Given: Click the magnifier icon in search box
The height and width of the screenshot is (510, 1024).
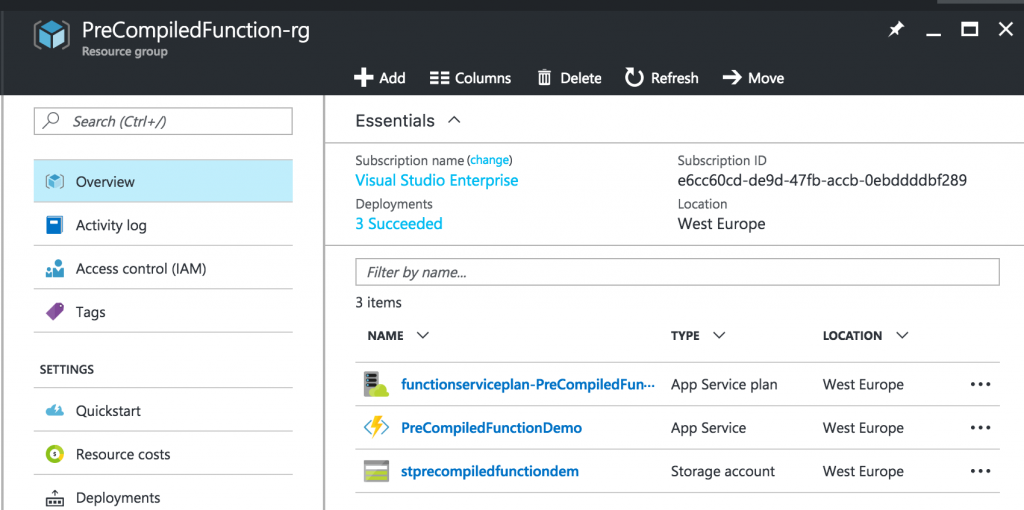Looking at the screenshot, I should 51,121.
